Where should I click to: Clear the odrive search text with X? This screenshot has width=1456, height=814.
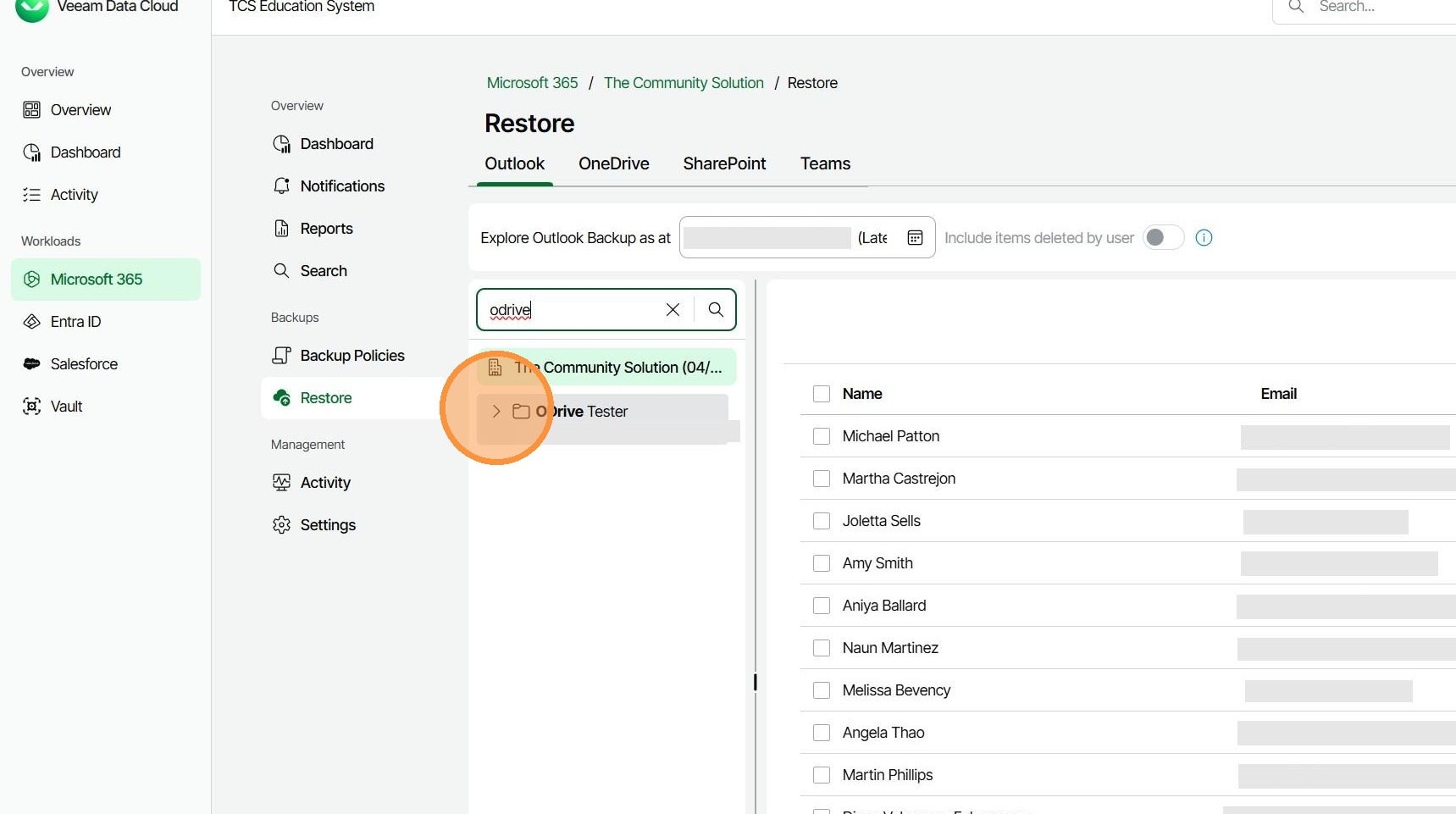pos(673,310)
